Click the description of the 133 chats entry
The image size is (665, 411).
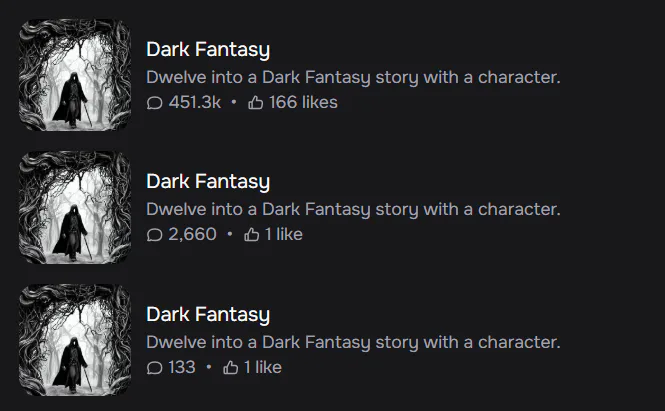click(353, 343)
